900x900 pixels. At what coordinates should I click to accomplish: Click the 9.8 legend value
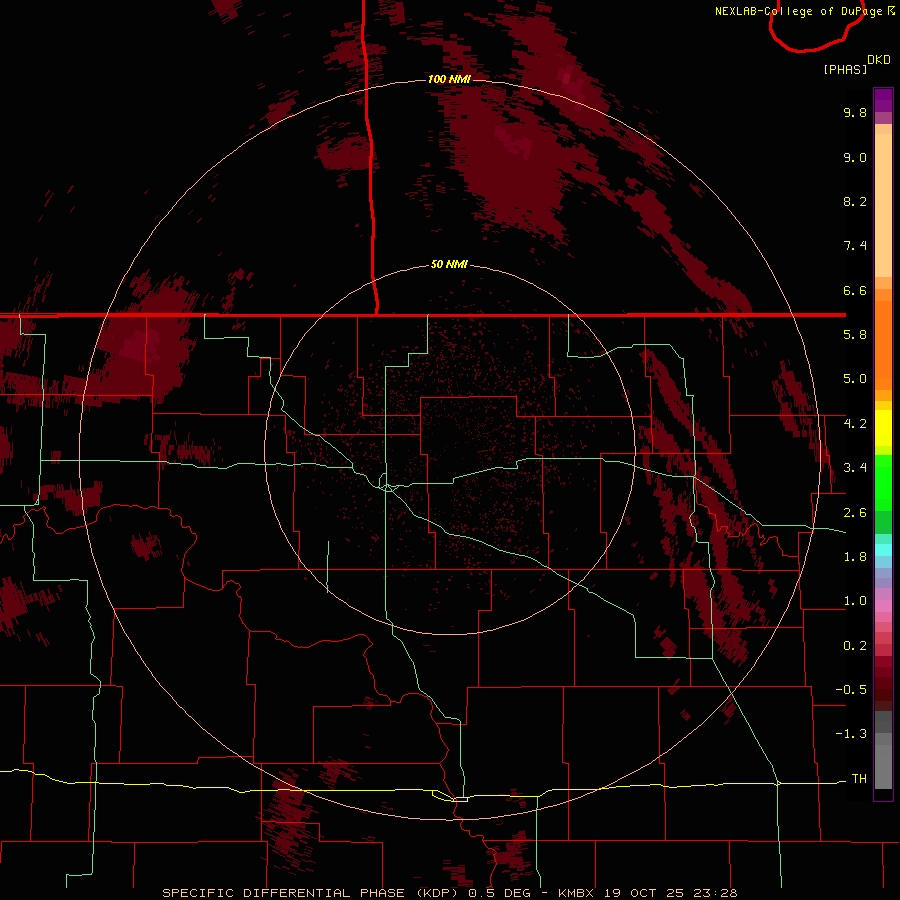click(855, 112)
